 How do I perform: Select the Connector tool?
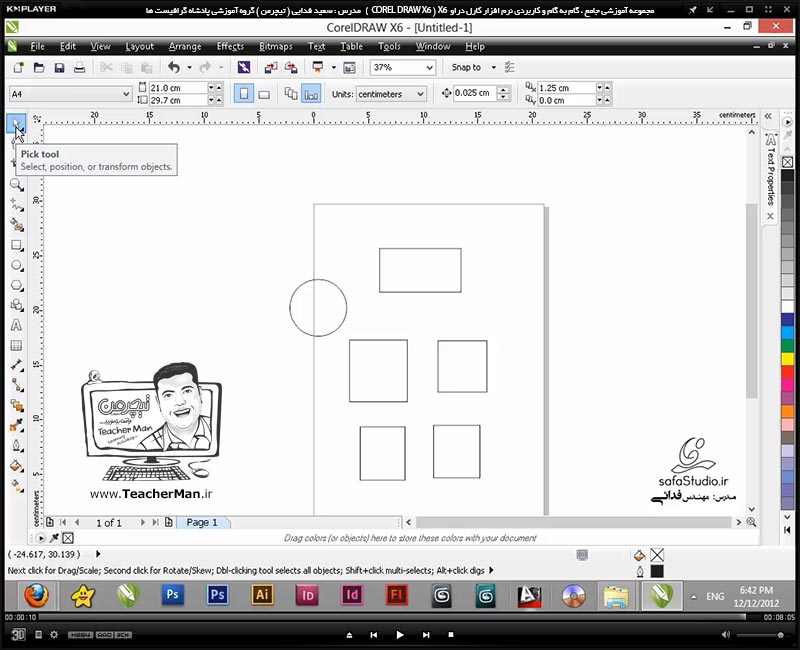pos(16,385)
